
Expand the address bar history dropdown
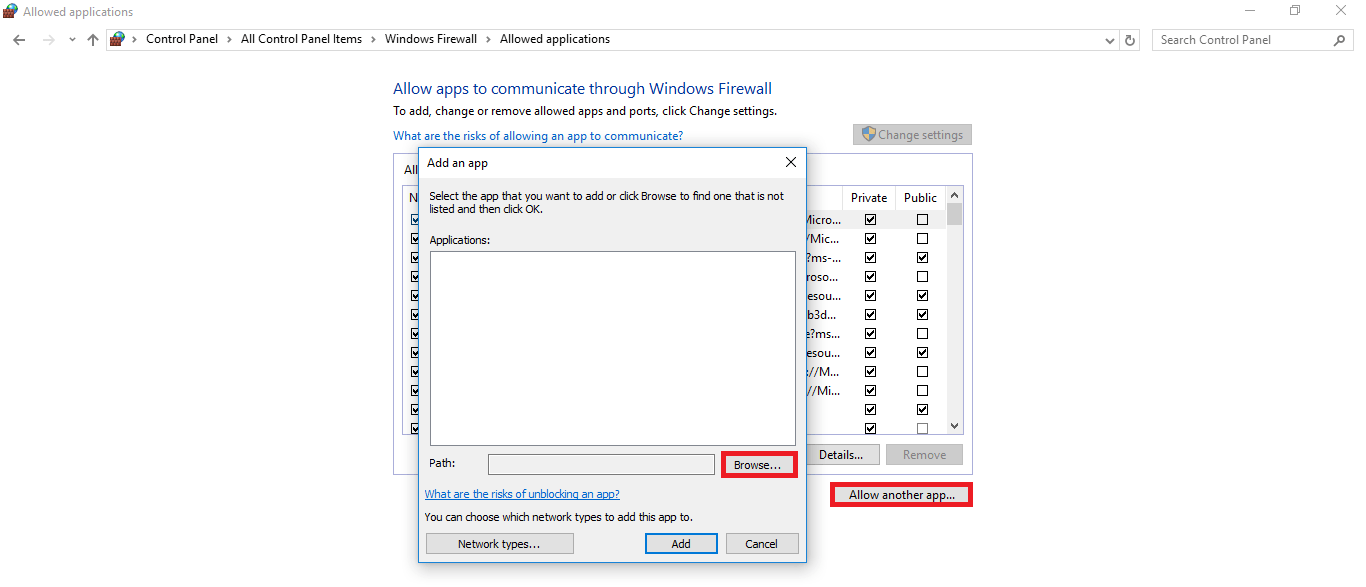point(1110,40)
